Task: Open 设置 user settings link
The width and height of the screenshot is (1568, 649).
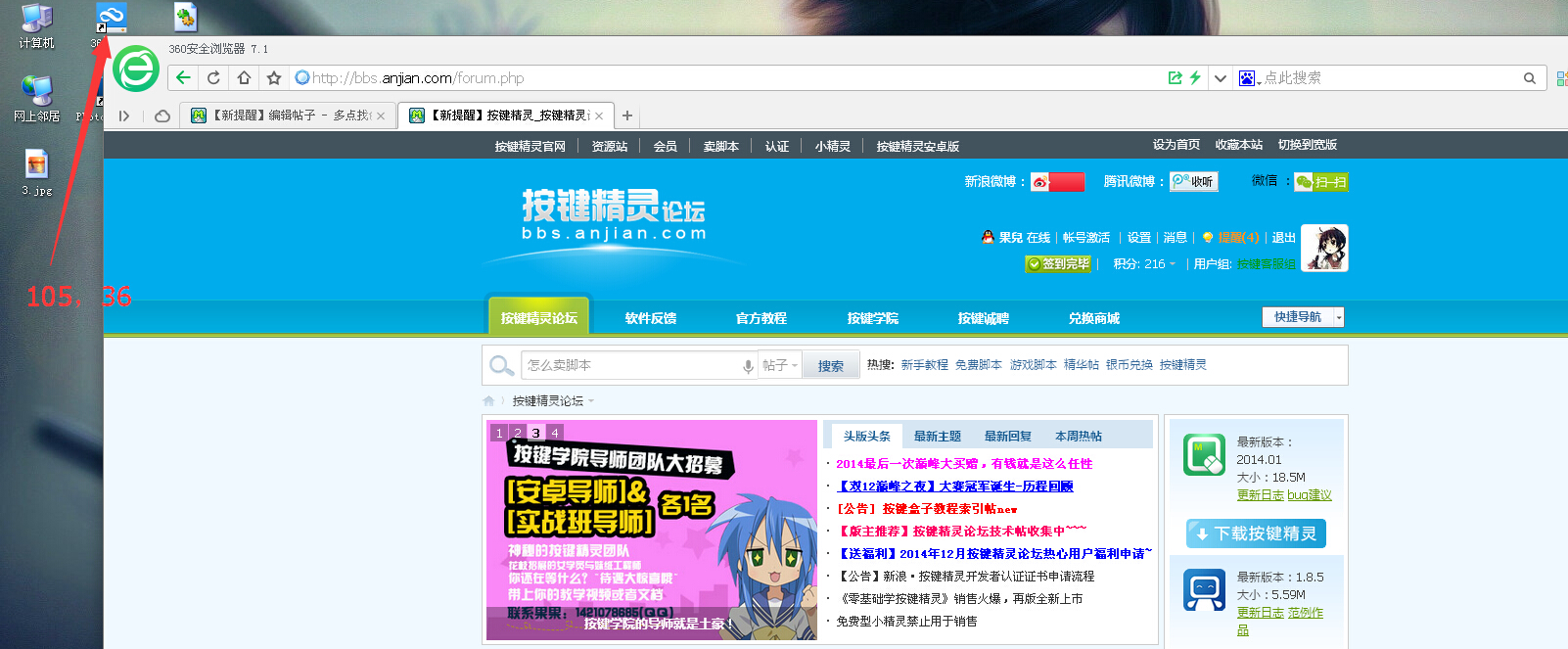Action: pos(1138,237)
